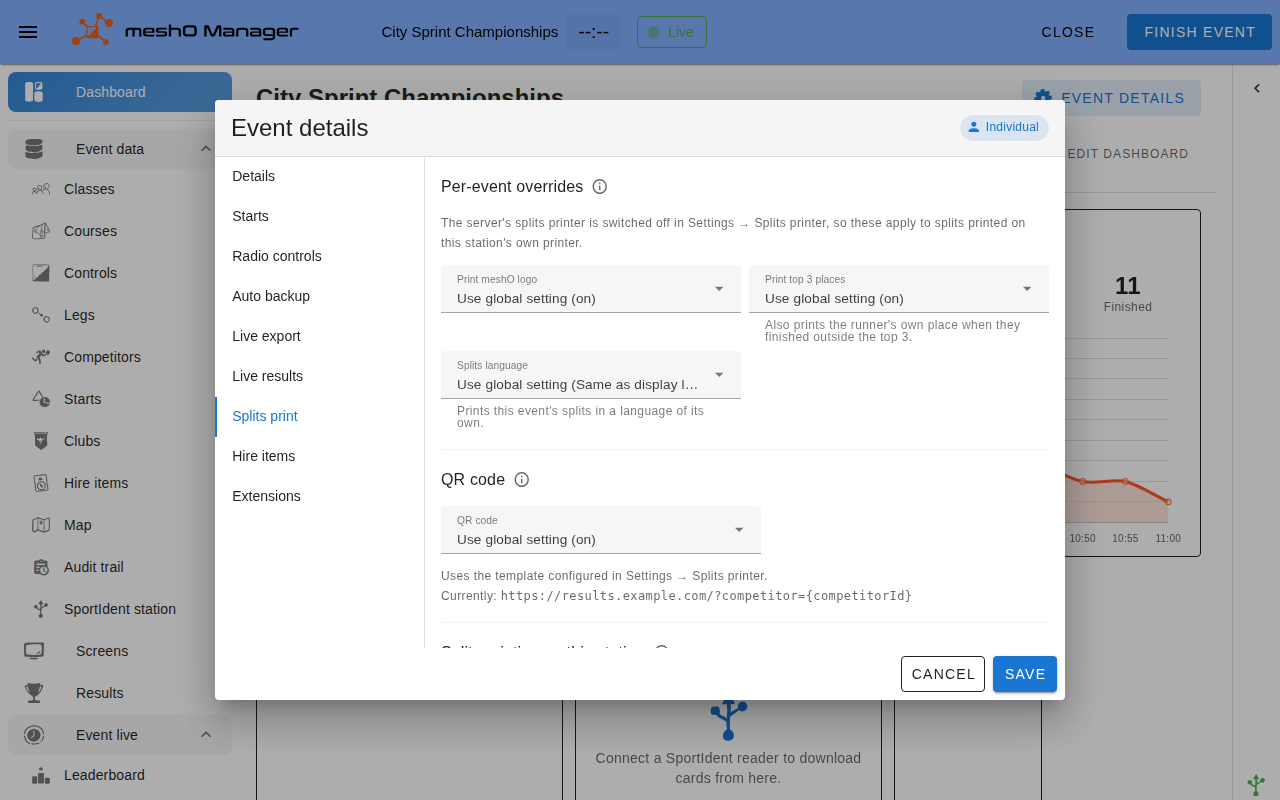Click the results.example.com QR template URL
Viewport: 1280px width, 800px height.
706,596
